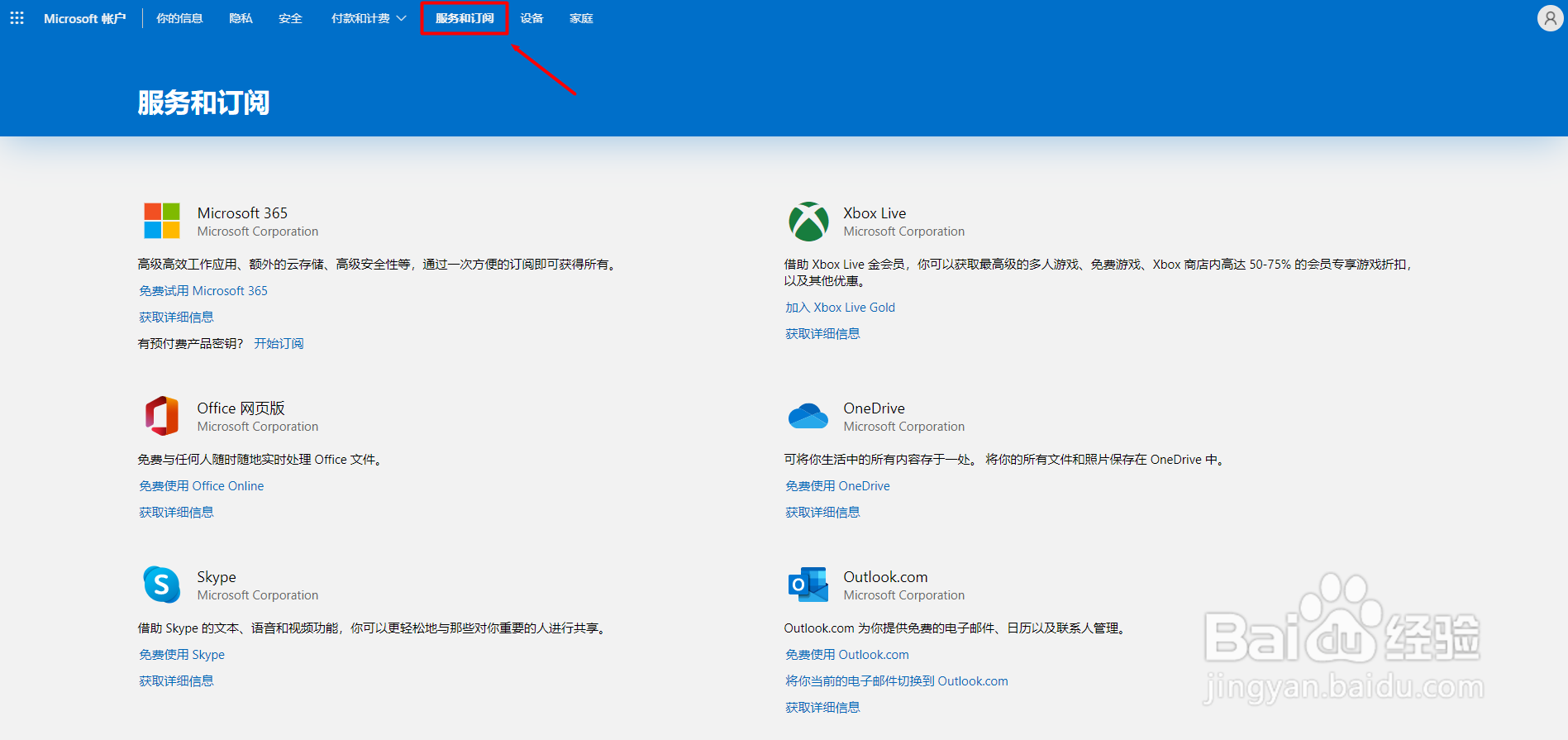Image resolution: width=1568 pixels, height=740 pixels.
Task: Click the OneDrive title text
Action: pos(874,408)
